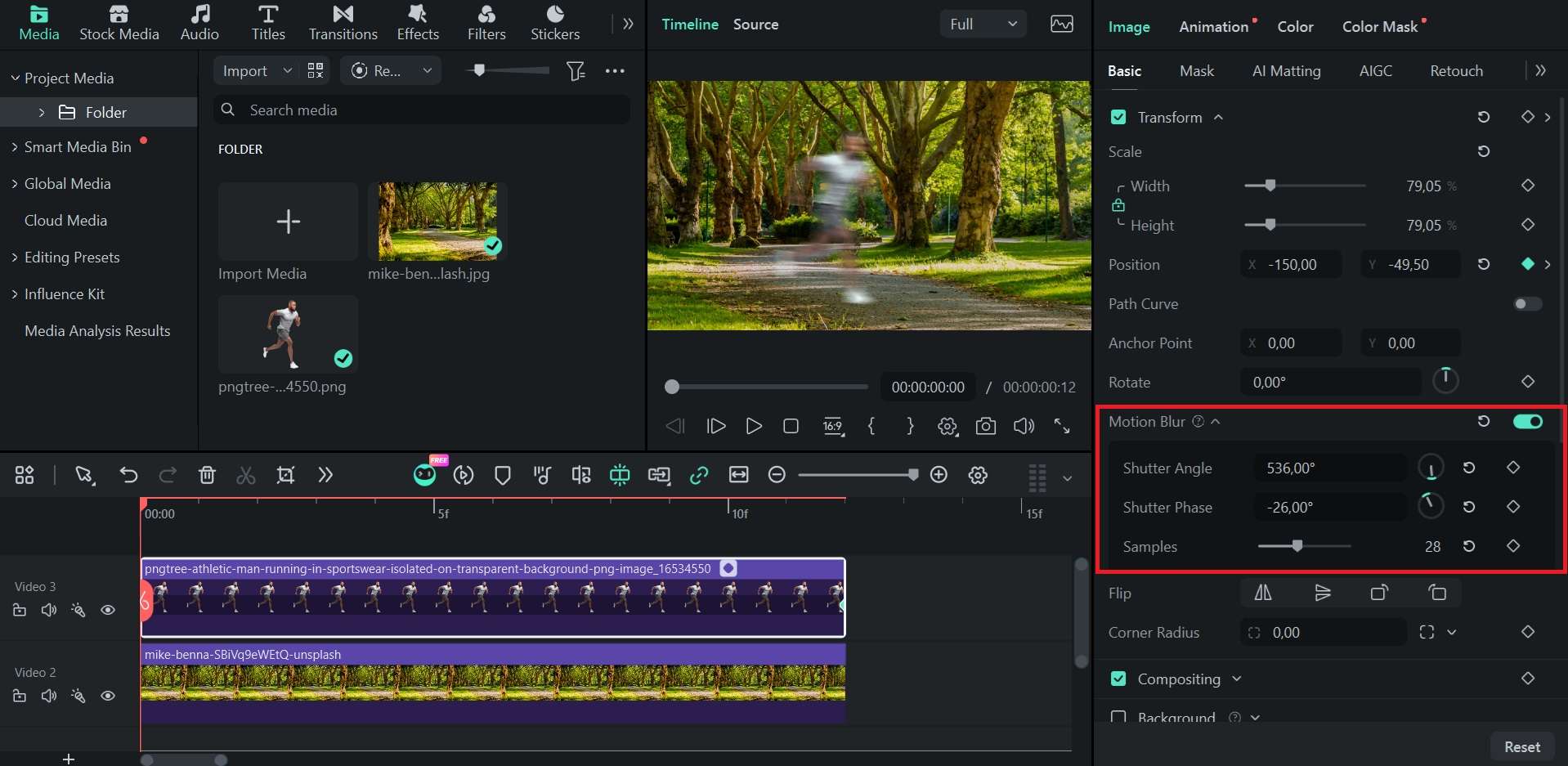Add keyframe for Samples
The height and width of the screenshot is (766, 1568).
tap(1513, 546)
